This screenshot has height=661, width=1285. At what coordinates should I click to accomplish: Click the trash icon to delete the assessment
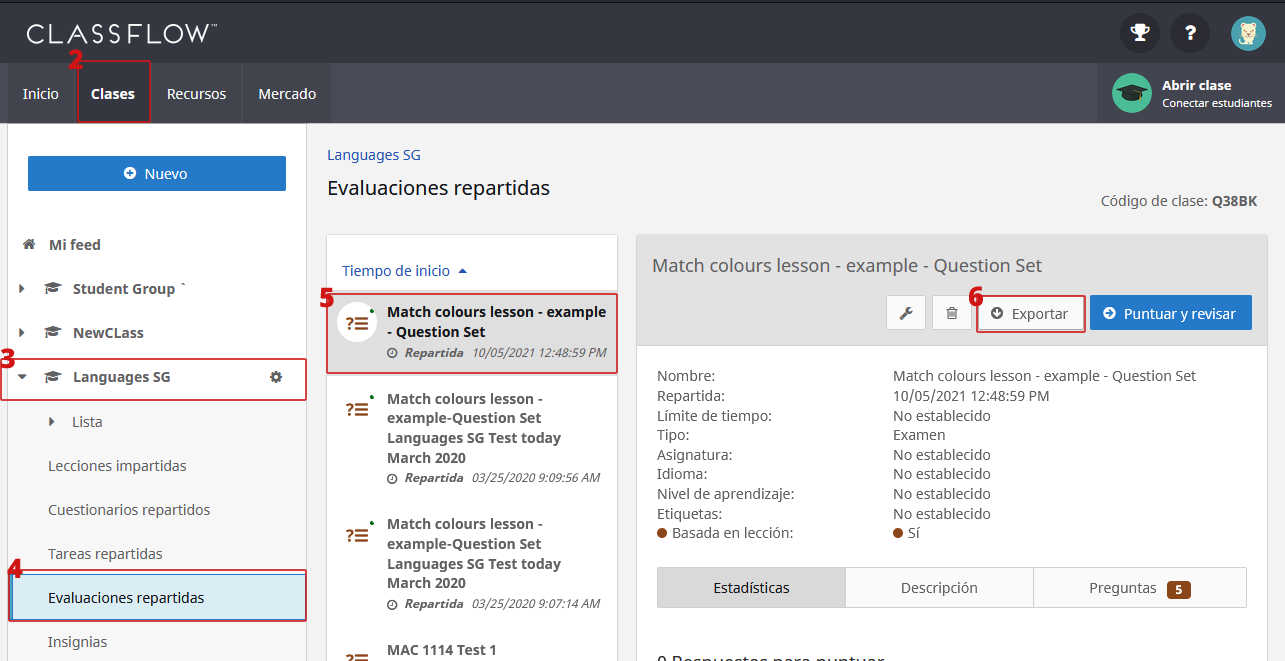[x=951, y=312]
